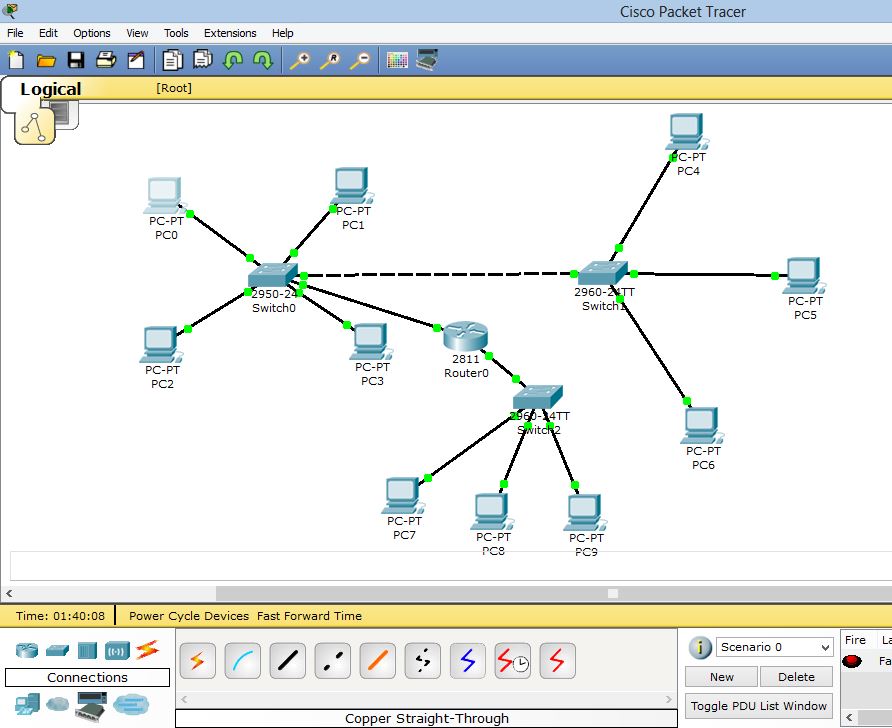
Task: Select the PC7 computer
Action: pyautogui.click(x=403, y=495)
